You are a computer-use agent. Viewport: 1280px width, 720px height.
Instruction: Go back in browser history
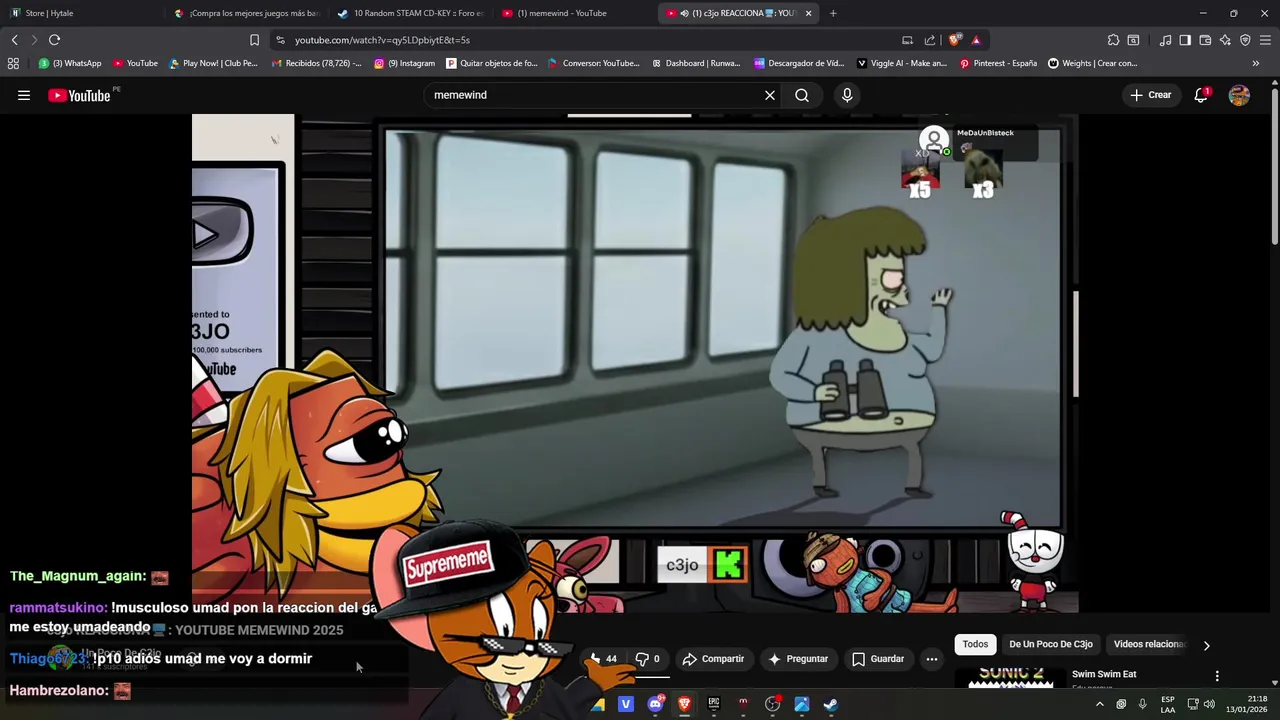click(x=14, y=40)
